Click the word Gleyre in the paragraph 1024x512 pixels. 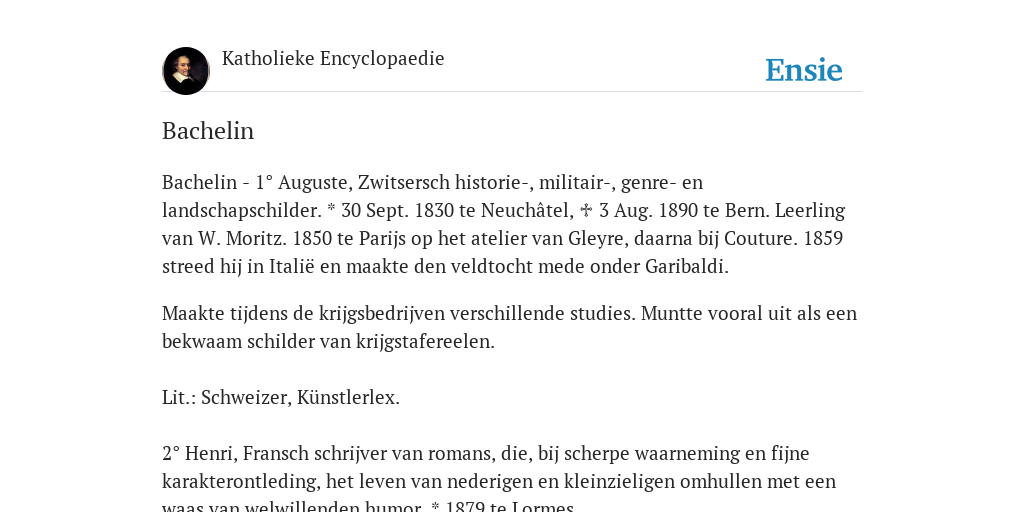pos(598,238)
